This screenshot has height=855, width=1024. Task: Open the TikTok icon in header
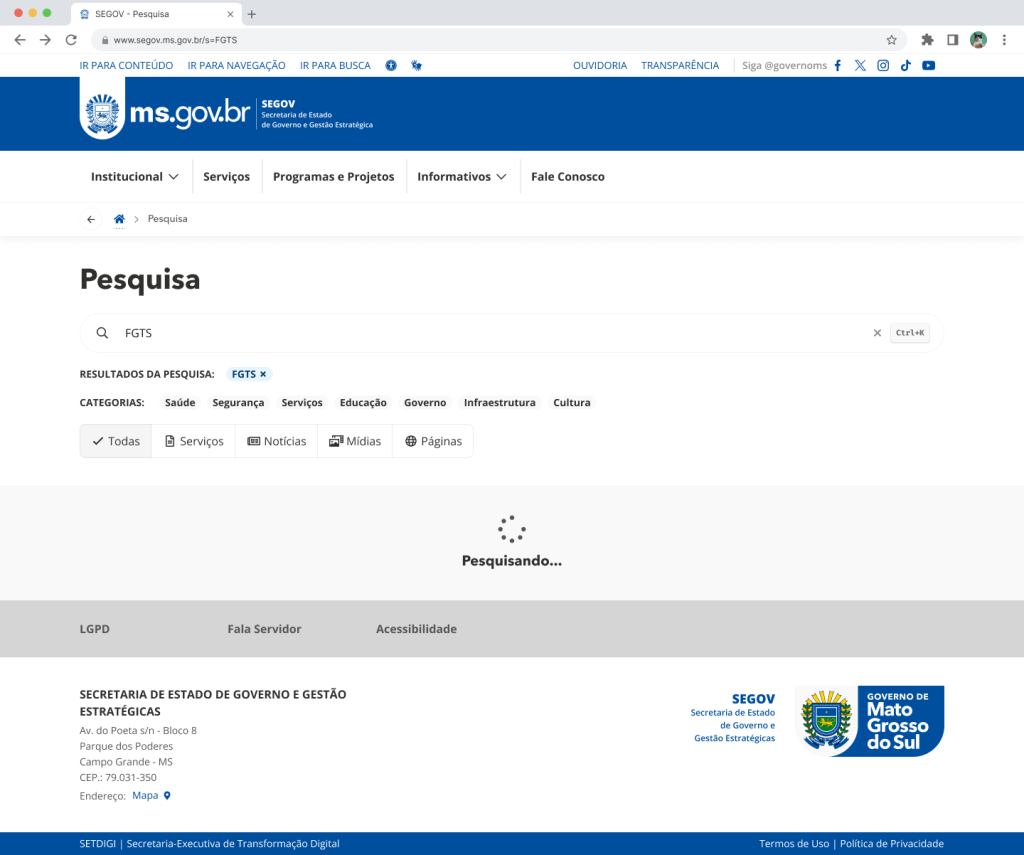(906, 66)
